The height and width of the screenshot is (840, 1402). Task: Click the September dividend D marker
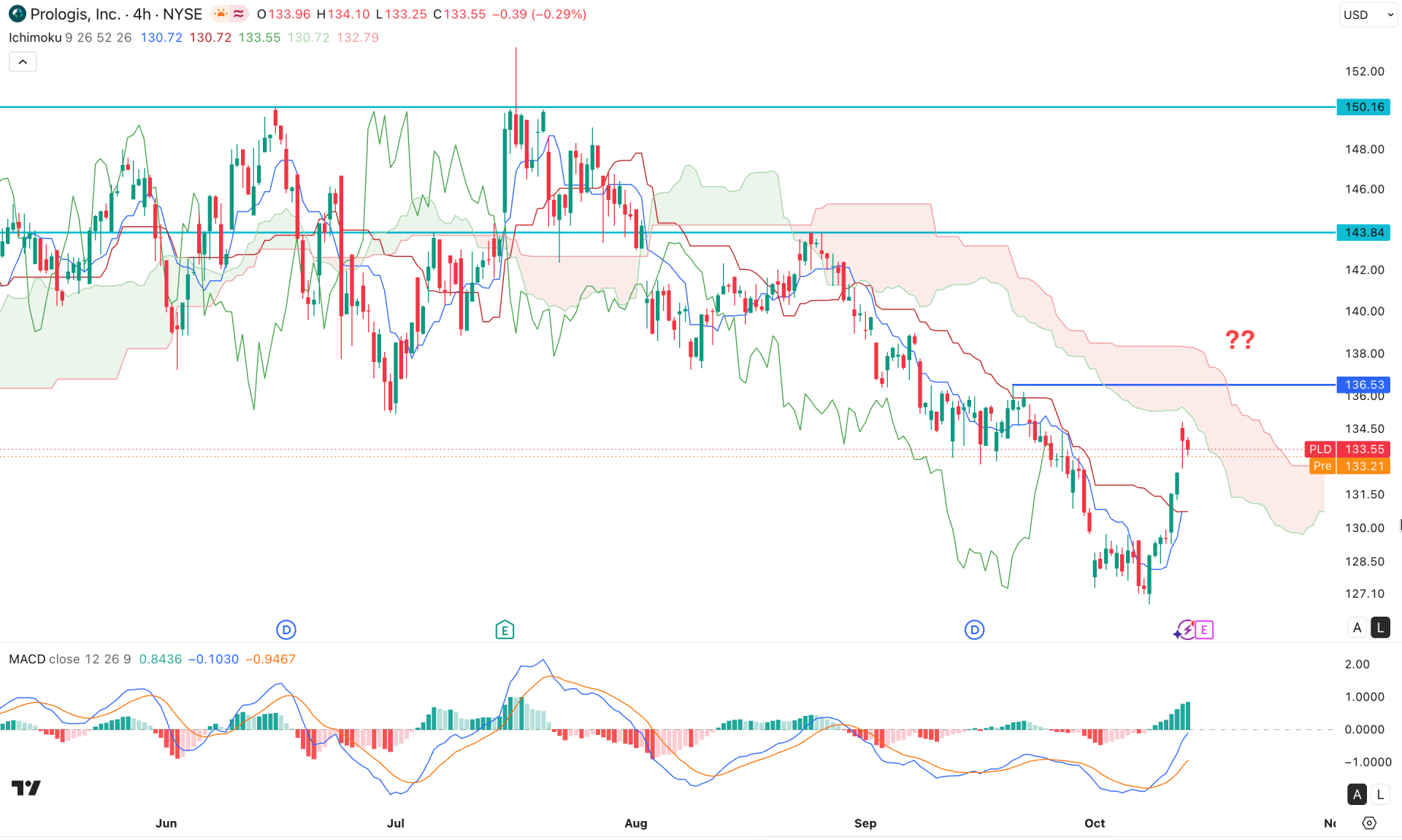(x=974, y=629)
